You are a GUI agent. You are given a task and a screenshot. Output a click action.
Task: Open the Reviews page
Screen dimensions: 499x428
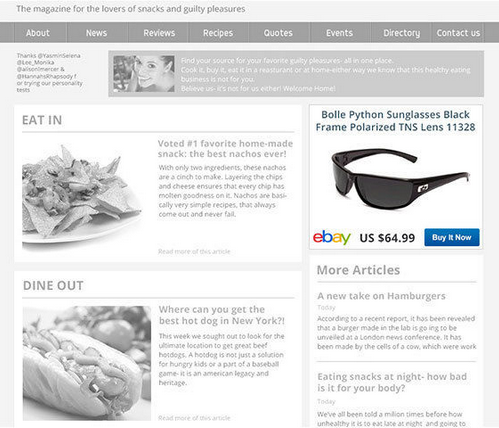pyautogui.click(x=159, y=33)
